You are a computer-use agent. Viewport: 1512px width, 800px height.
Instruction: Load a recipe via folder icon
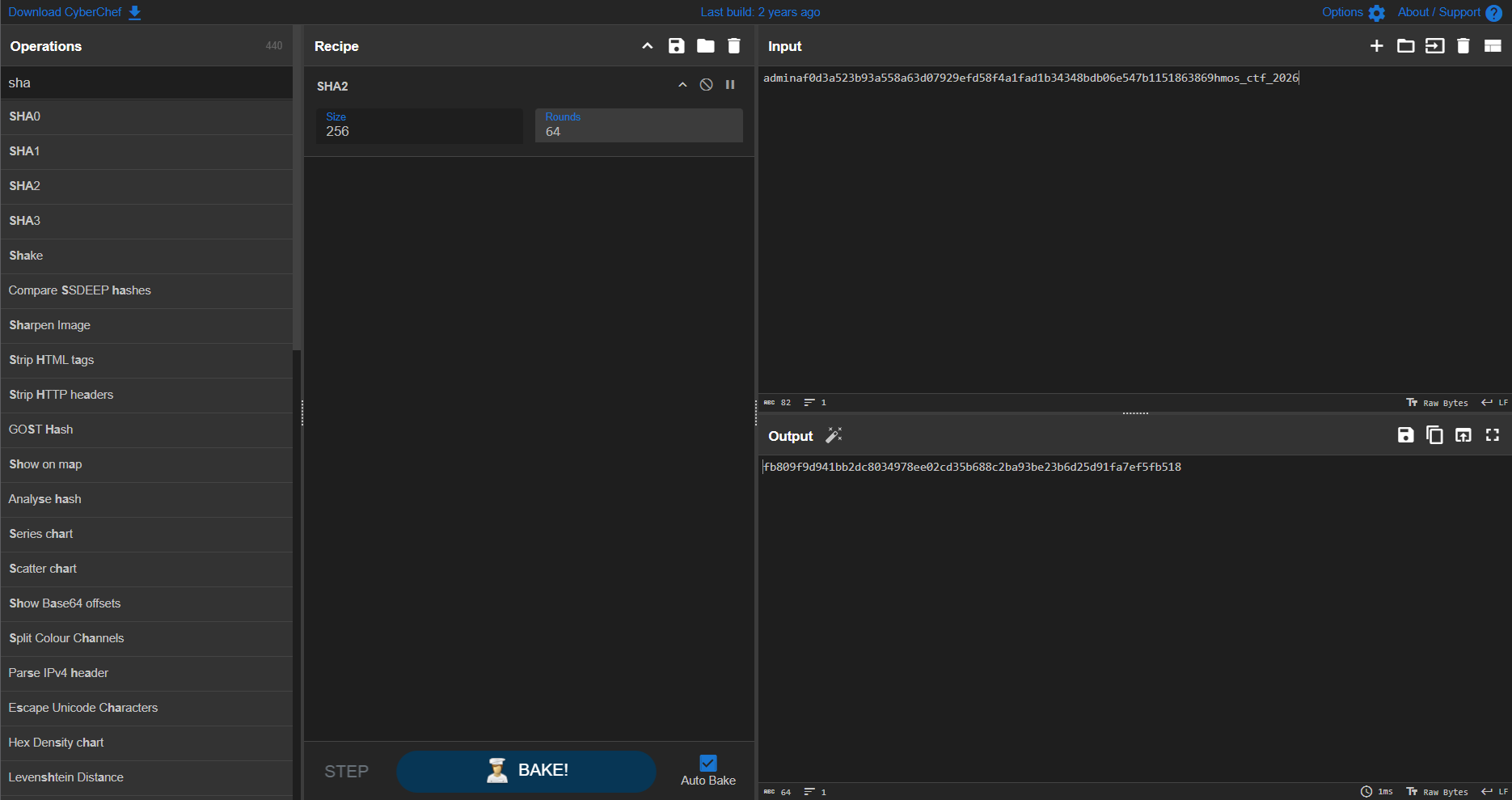[706, 46]
